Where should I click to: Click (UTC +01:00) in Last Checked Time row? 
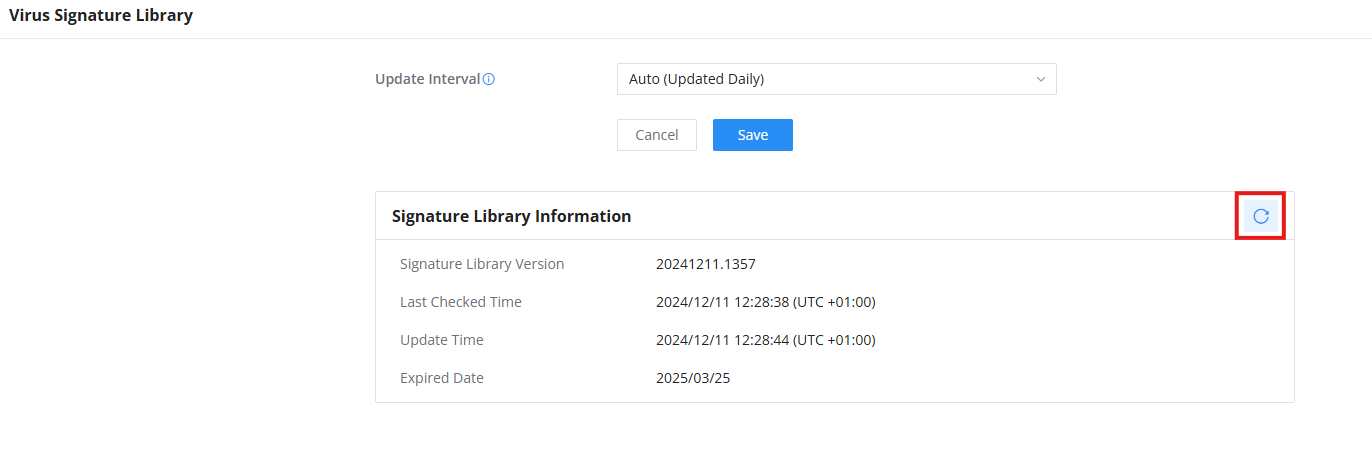tap(836, 302)
